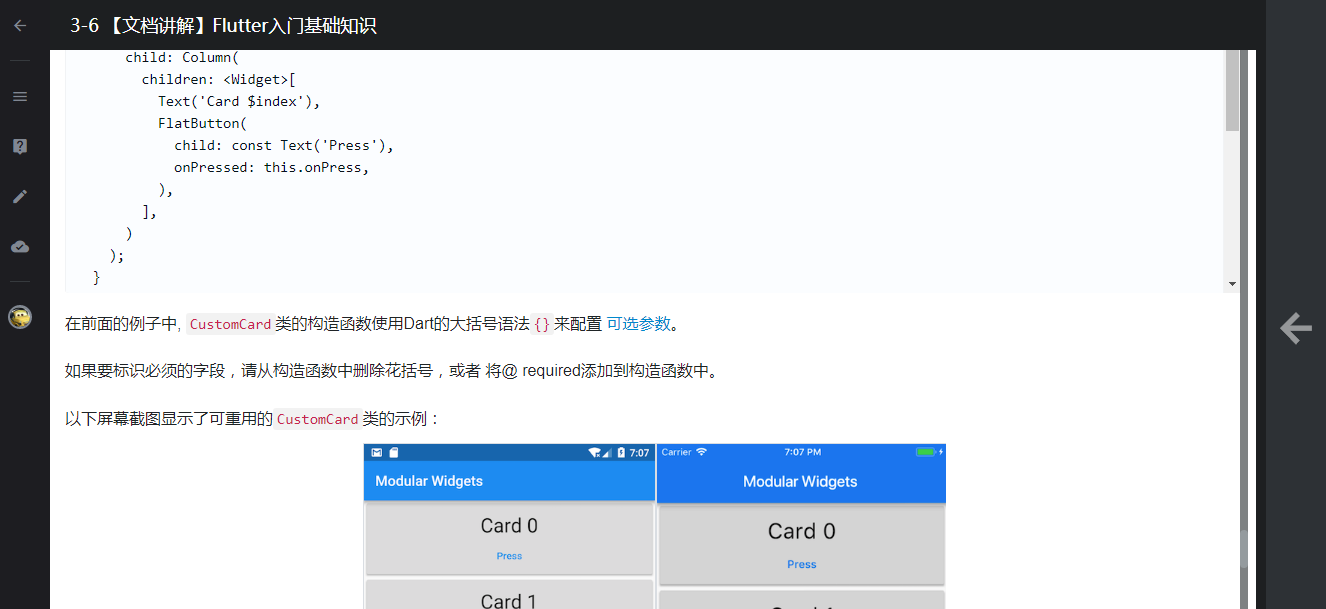Open the user avatar at sidebar bottom
Image resolution: width=1326 pixels, height=609 pixels.
(19, 318)
